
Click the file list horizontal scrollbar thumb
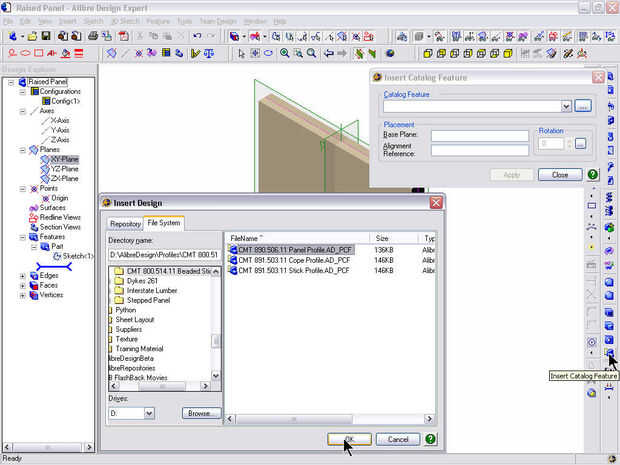[294, 419]
